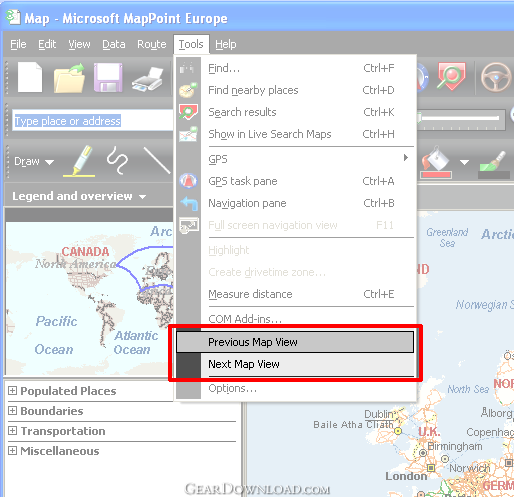The height and width of the screenshot is (497, 514).
Task: Click the Search results pushpin toolbar icon
Action: pos(451,76)
